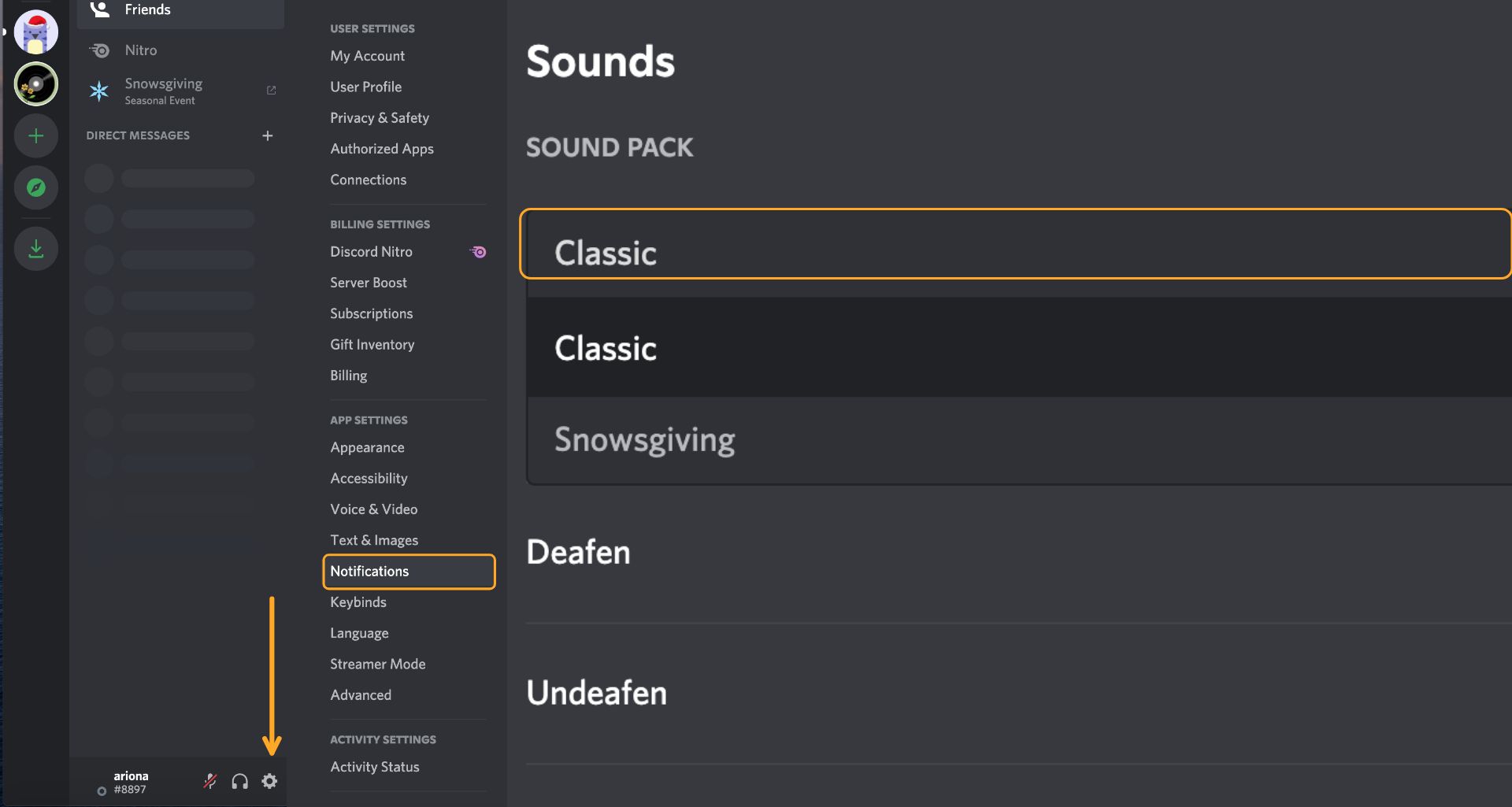
Task: Click the Snowsgiving snowflake icon
Action: (99, 91)
